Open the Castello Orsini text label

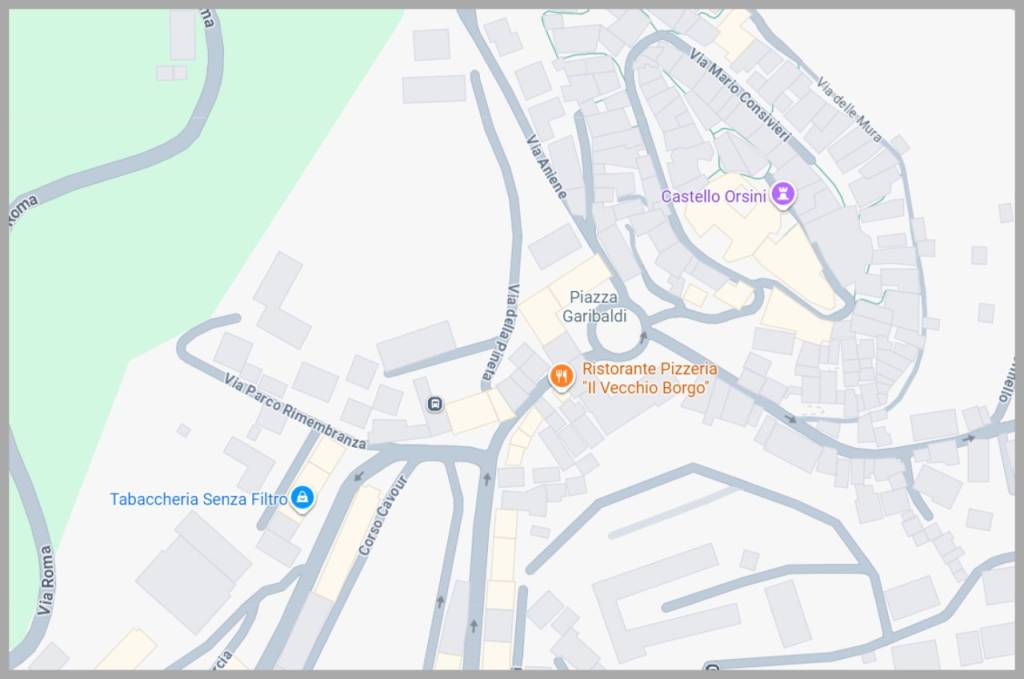tap(713, 196)
